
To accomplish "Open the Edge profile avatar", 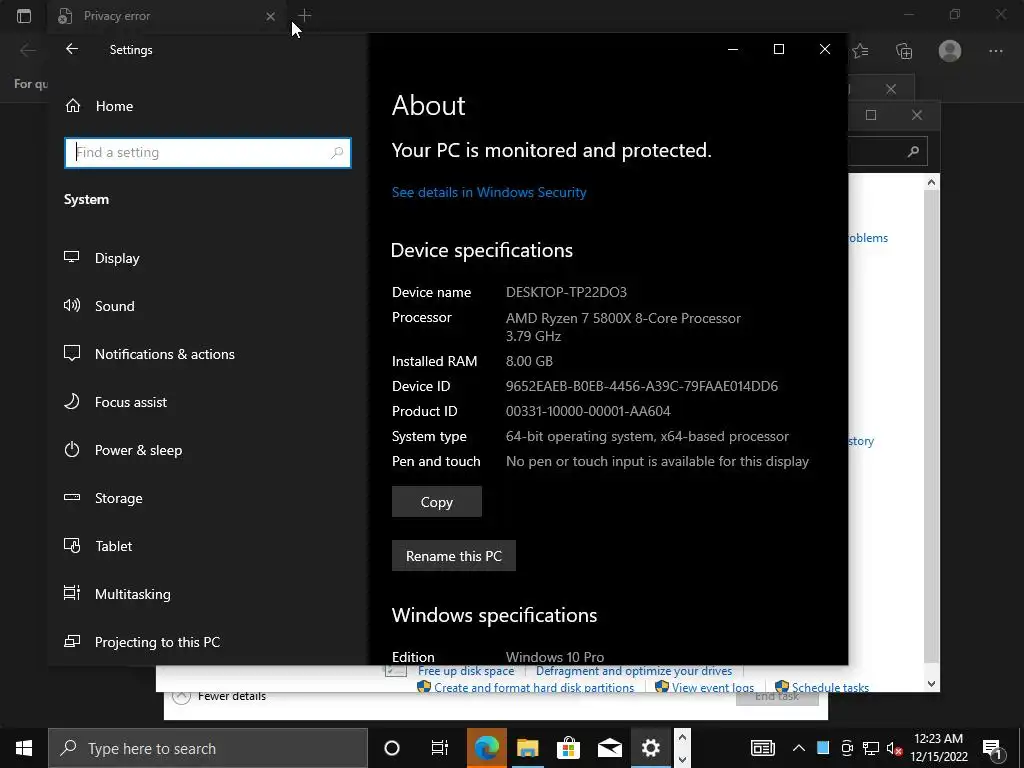I will (950, 50).
